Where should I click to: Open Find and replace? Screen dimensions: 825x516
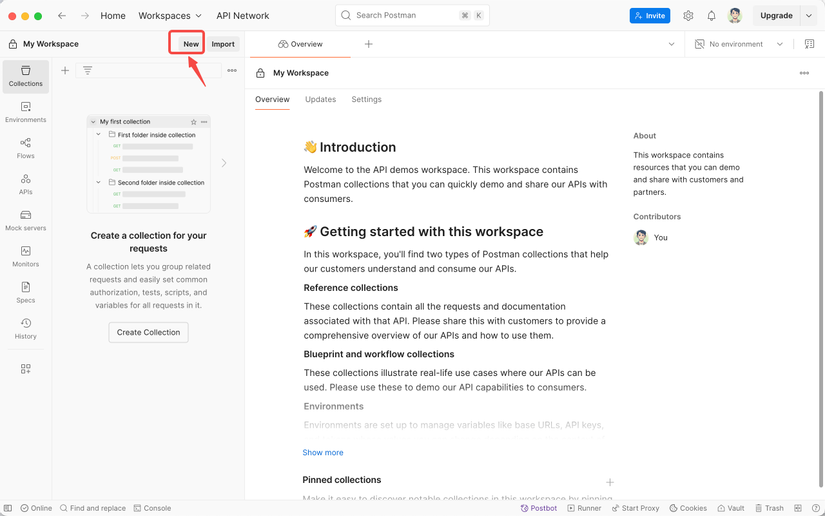click(93, 508)
